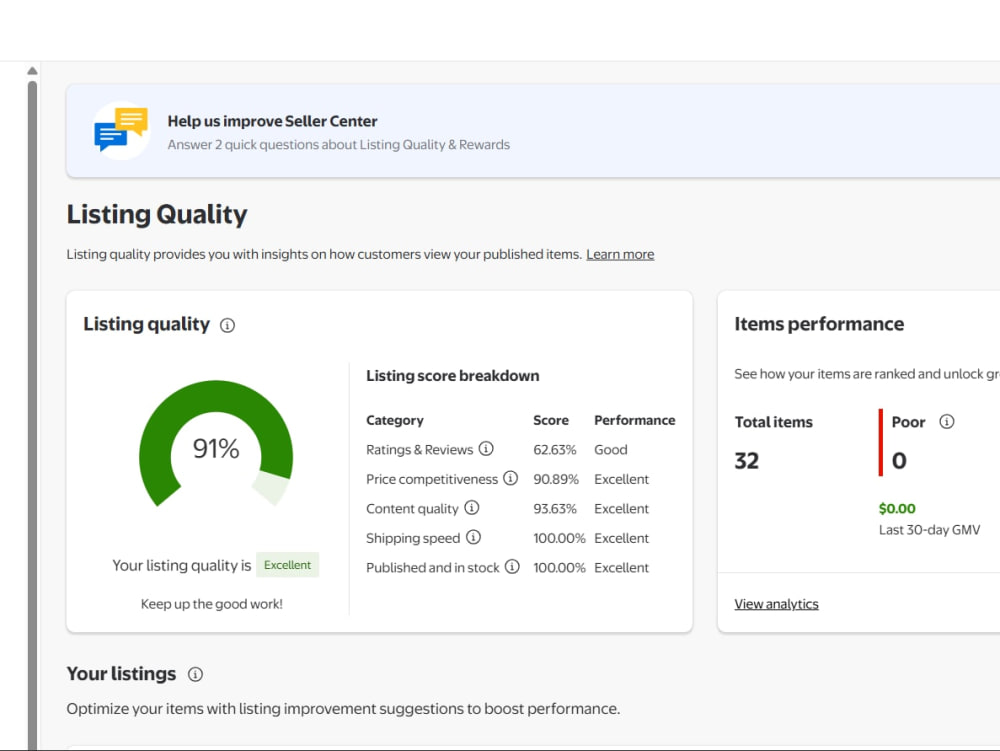Open info icon for Ratings & Reviews
The image size is (1000, 751).
pos(486,449)
